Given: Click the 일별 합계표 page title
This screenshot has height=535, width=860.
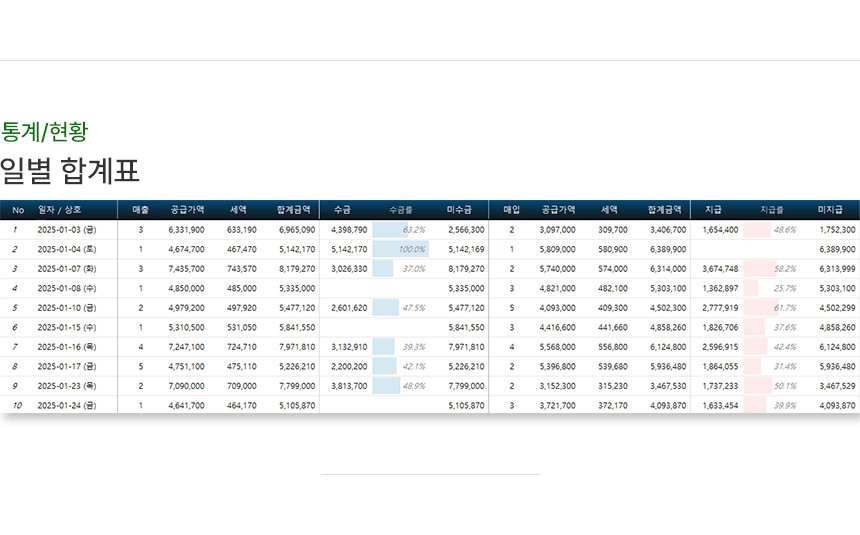Looking at the screenshot, I should tap(69, 171).
